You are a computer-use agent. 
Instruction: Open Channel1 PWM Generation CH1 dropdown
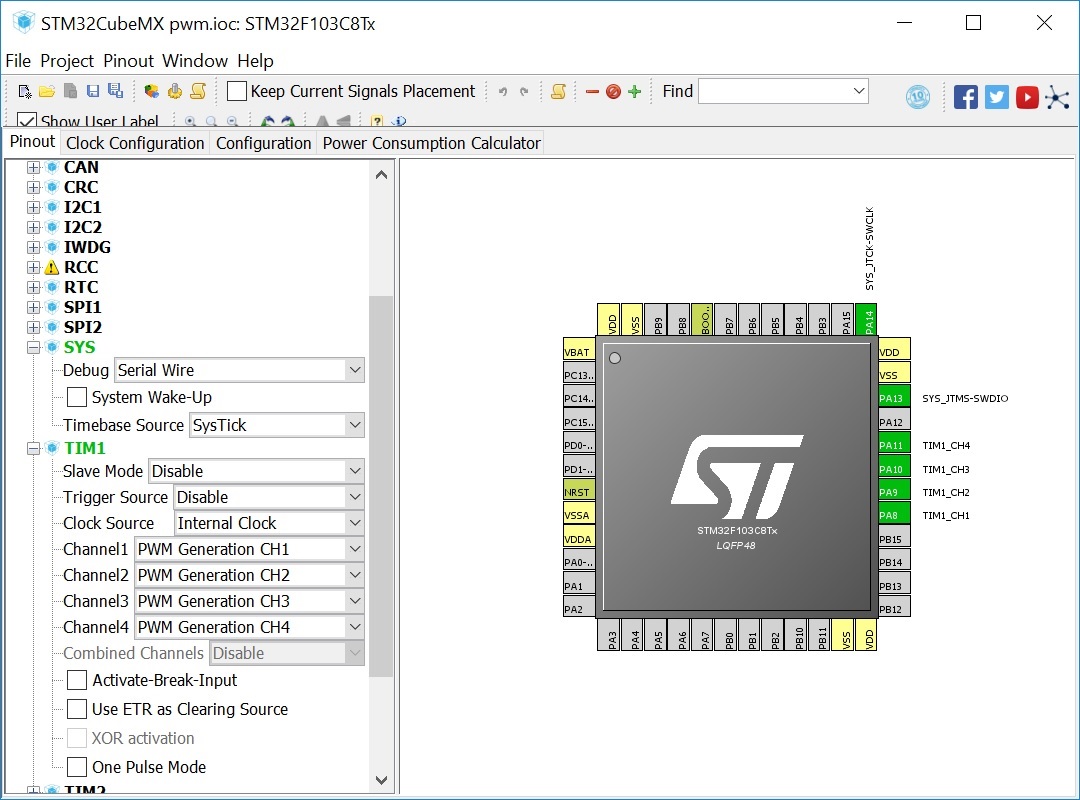pos(249,549)
